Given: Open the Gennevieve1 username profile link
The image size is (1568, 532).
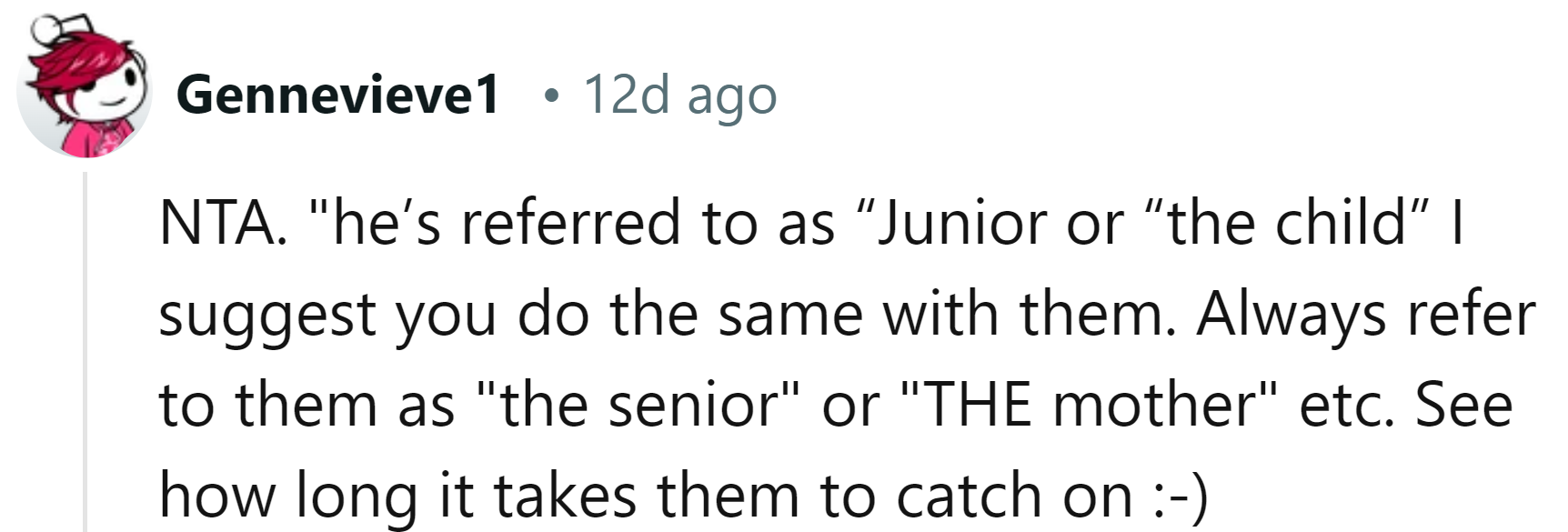Looking at the screenshot, I should tap(337, 95).
